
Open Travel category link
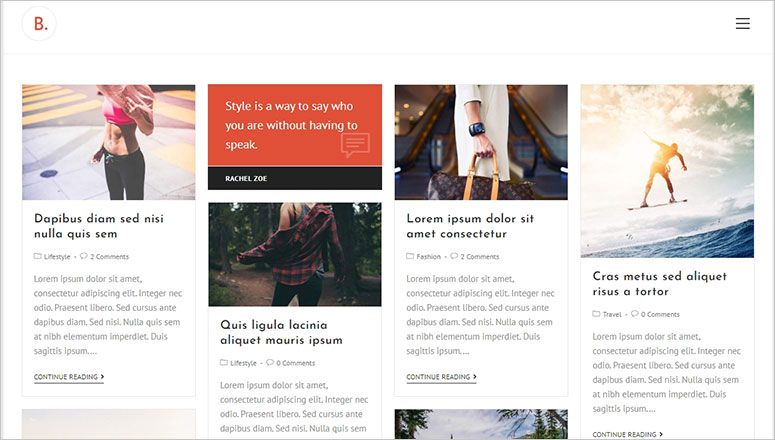612,314
